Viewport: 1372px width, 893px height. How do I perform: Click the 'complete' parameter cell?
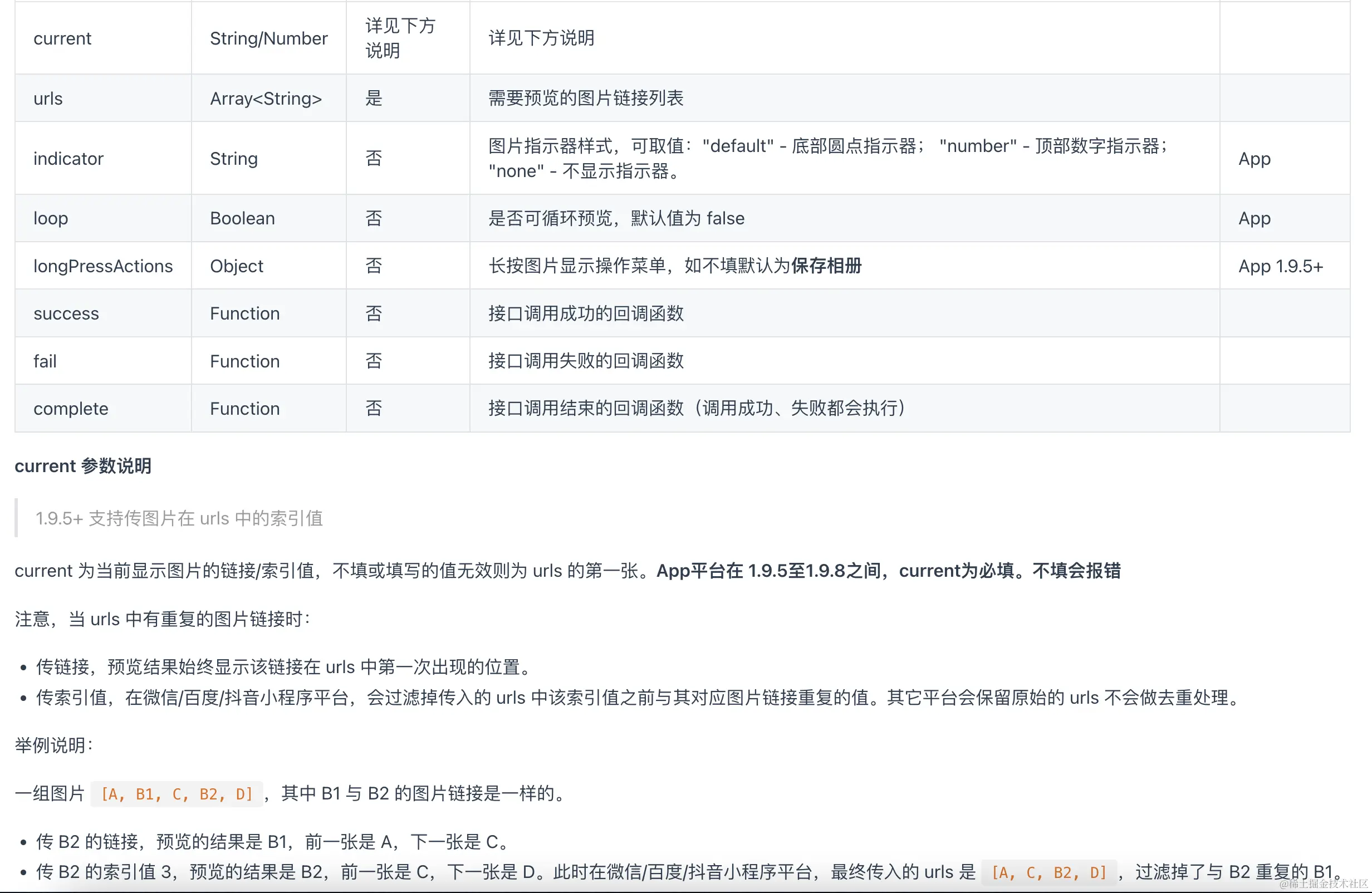pos(70,408)
